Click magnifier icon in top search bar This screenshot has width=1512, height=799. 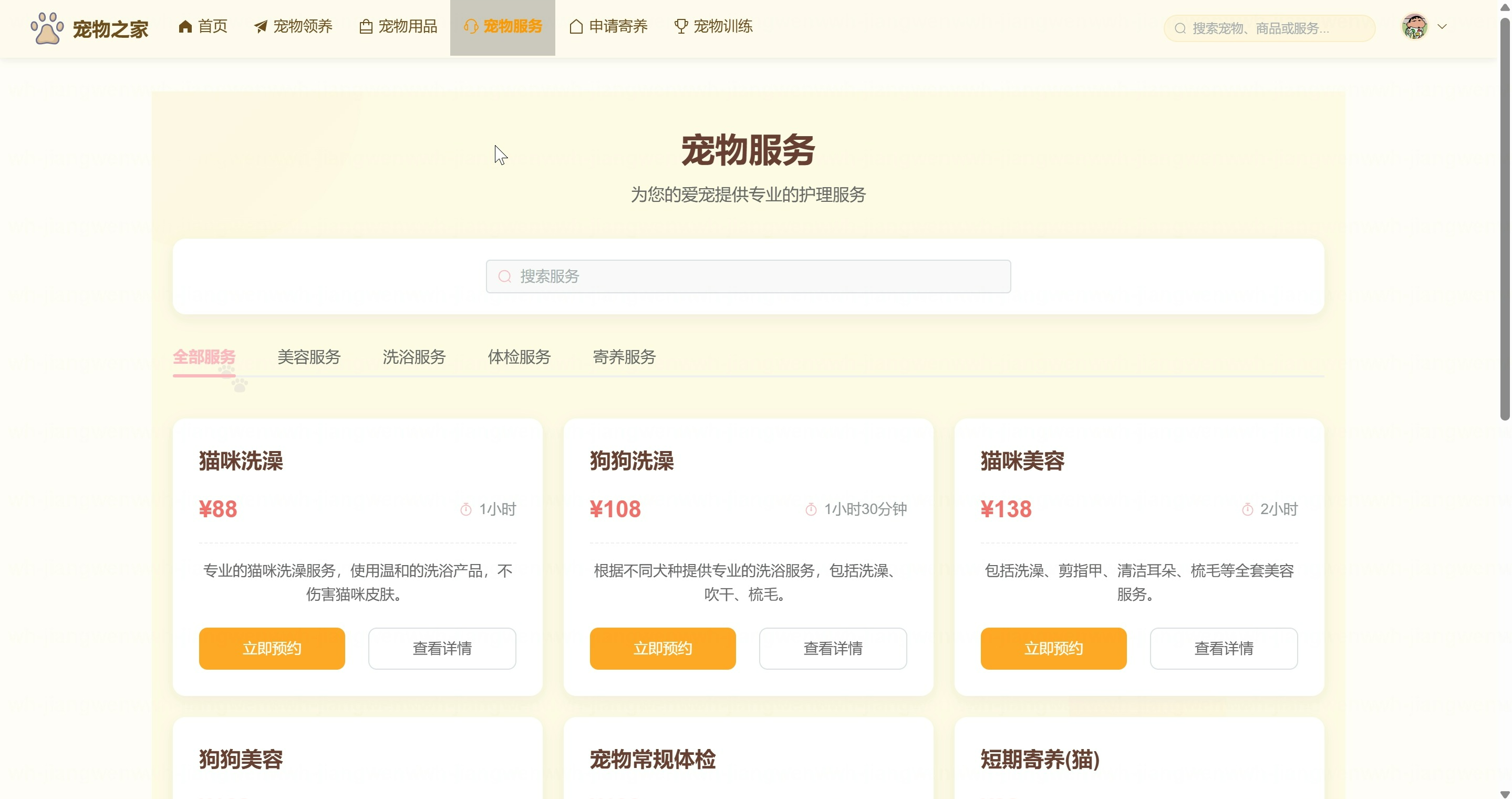(x=1180, y=28)
